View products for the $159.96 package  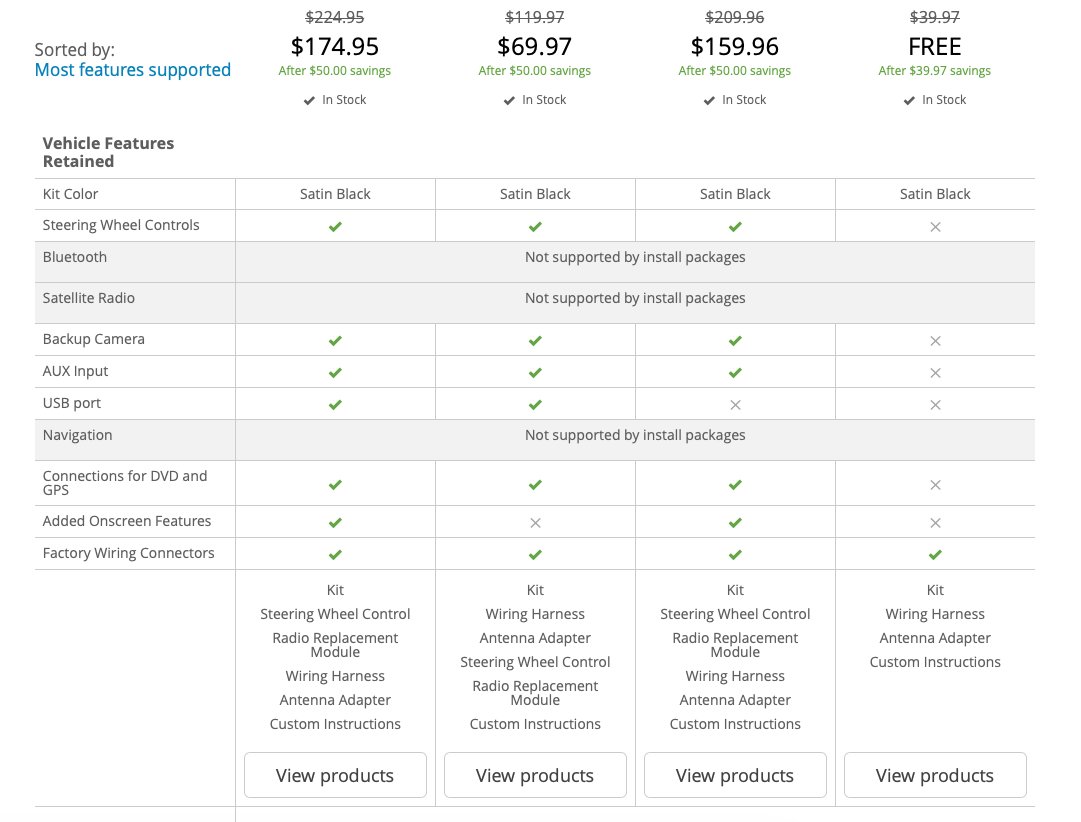tap(735, 775)
